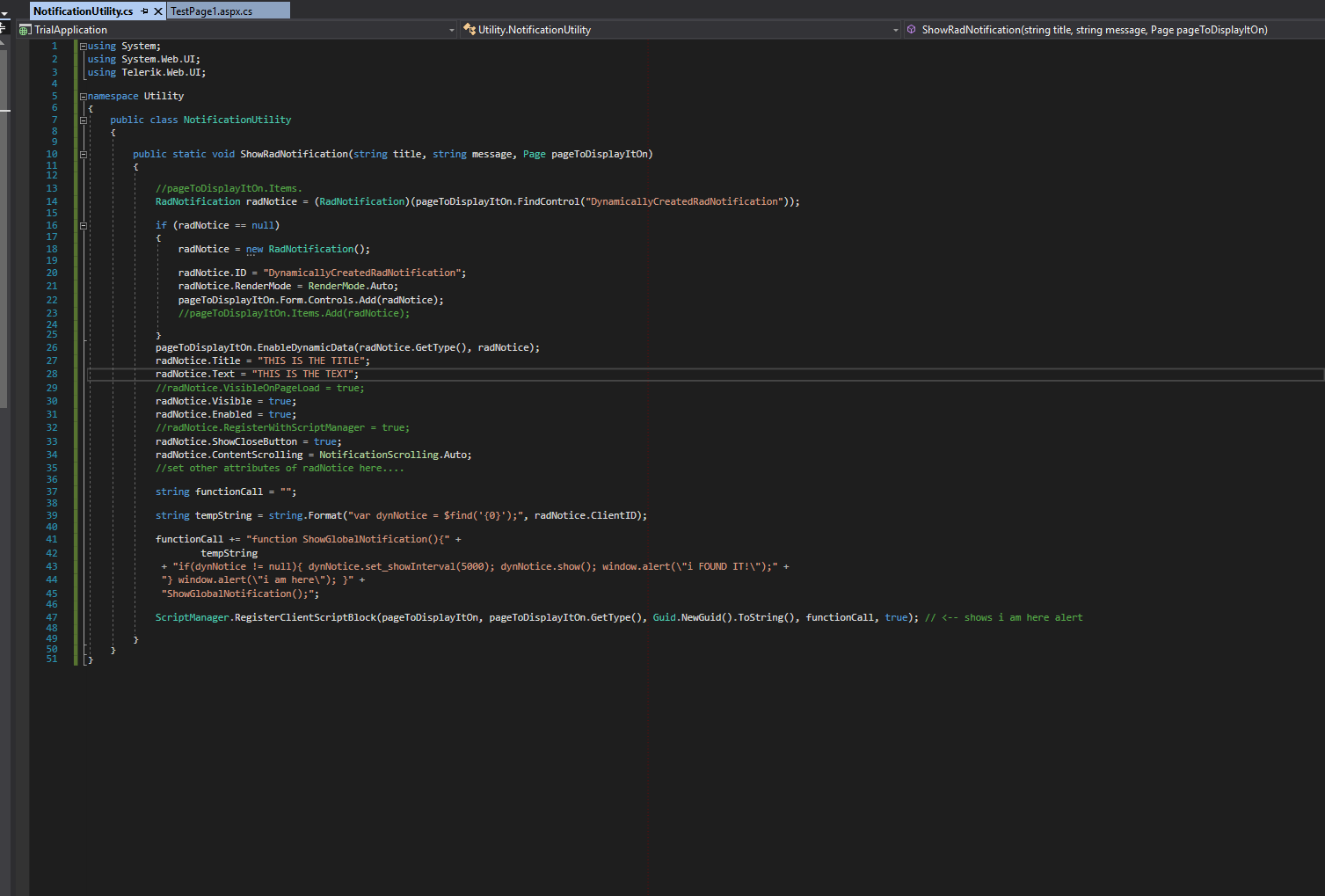Open the Utility.NotificationUtility types dropdown arrow

[895, 30]
